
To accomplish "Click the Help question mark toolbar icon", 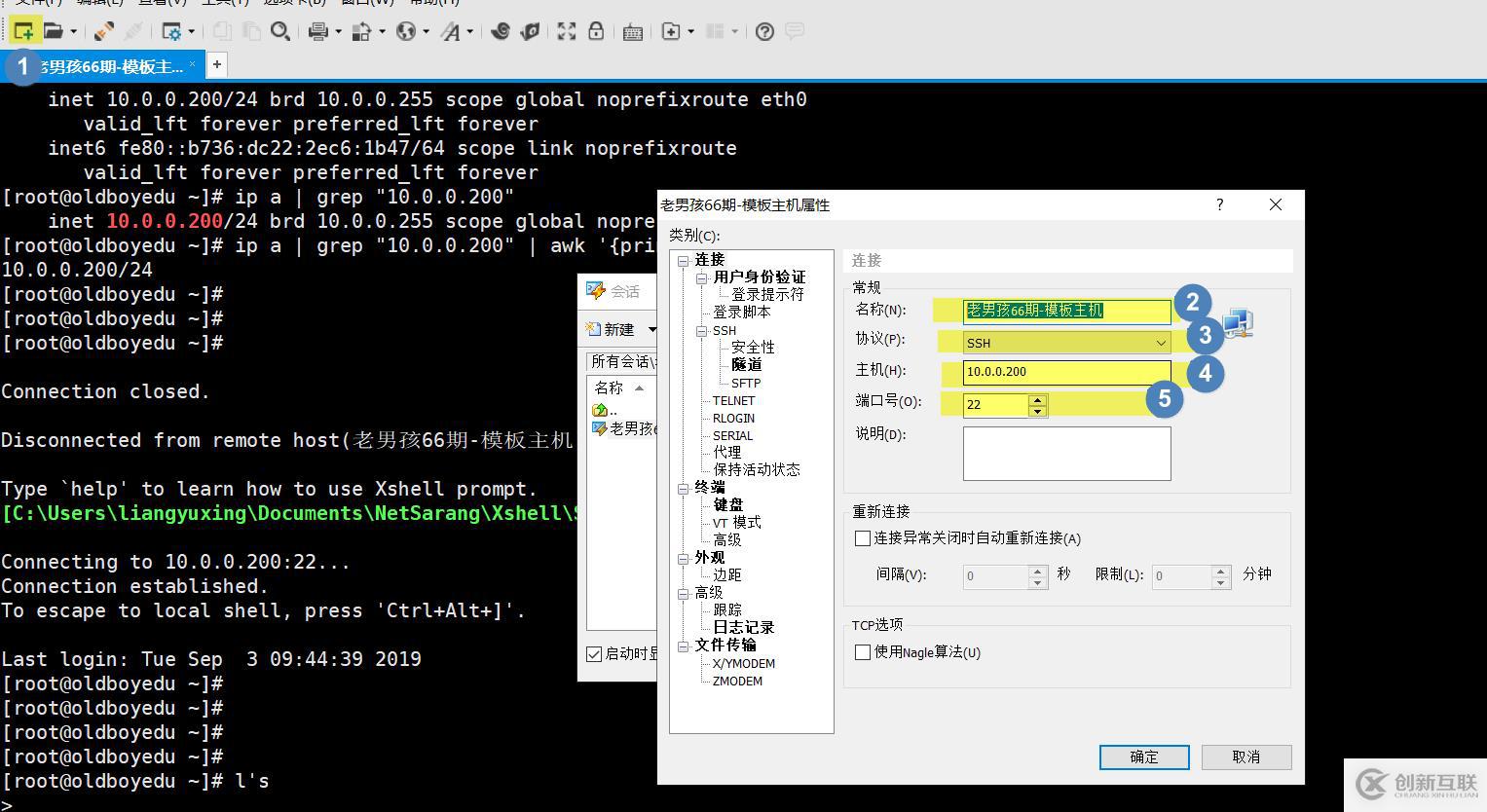I will pyautogui.click(x=764, y=31).
